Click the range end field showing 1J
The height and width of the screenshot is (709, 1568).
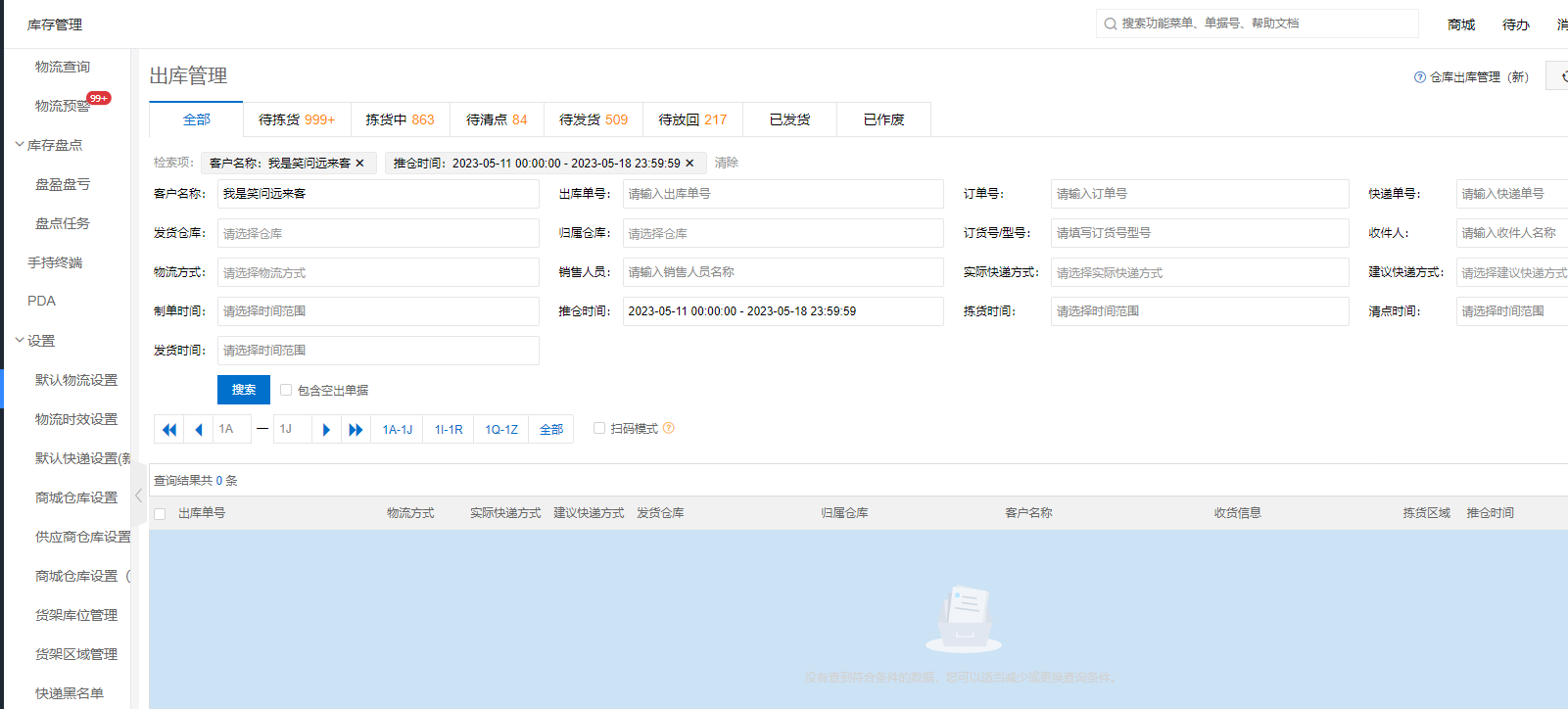(x=293, y=429)
